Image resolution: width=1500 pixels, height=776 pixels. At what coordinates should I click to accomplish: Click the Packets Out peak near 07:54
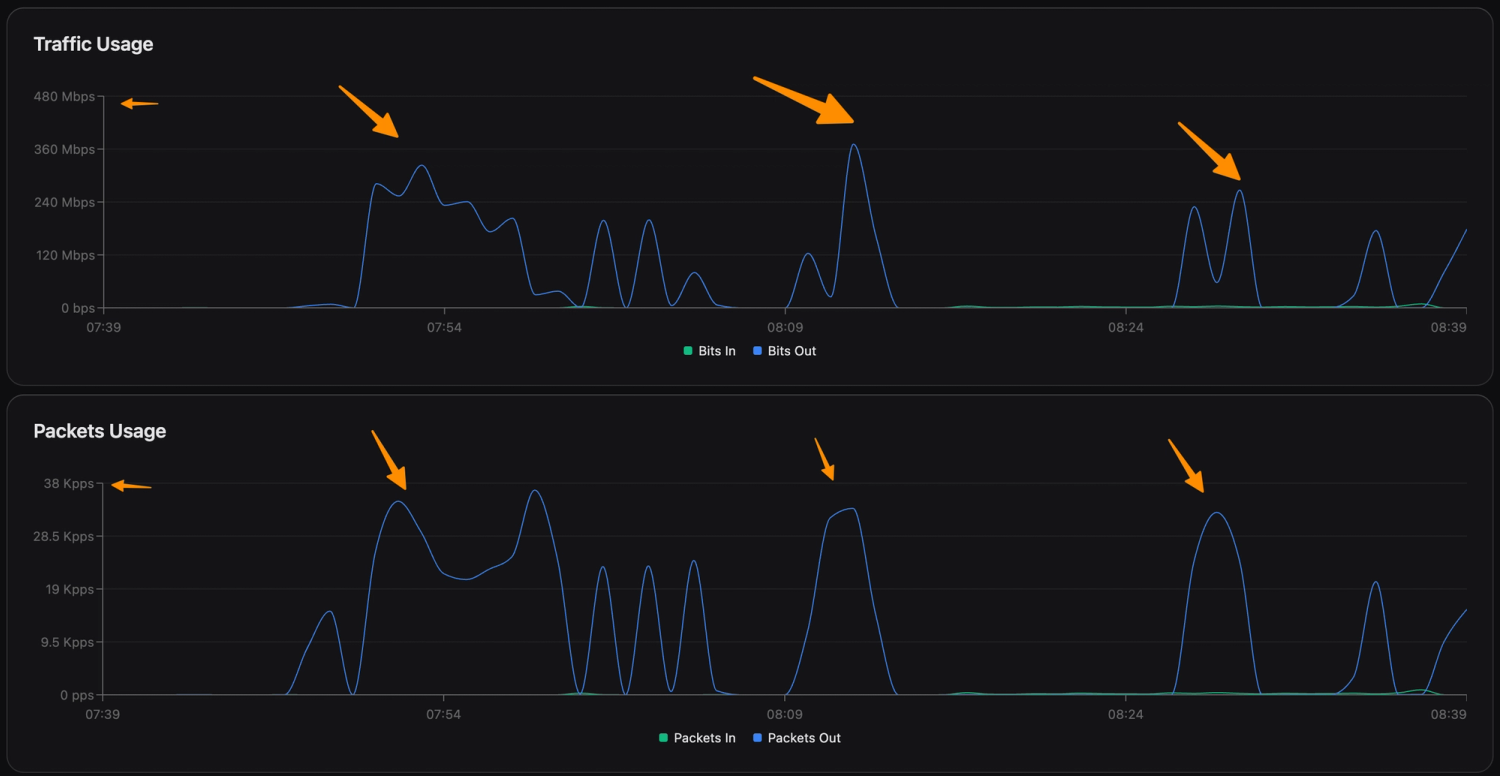[x=398, y=502]
